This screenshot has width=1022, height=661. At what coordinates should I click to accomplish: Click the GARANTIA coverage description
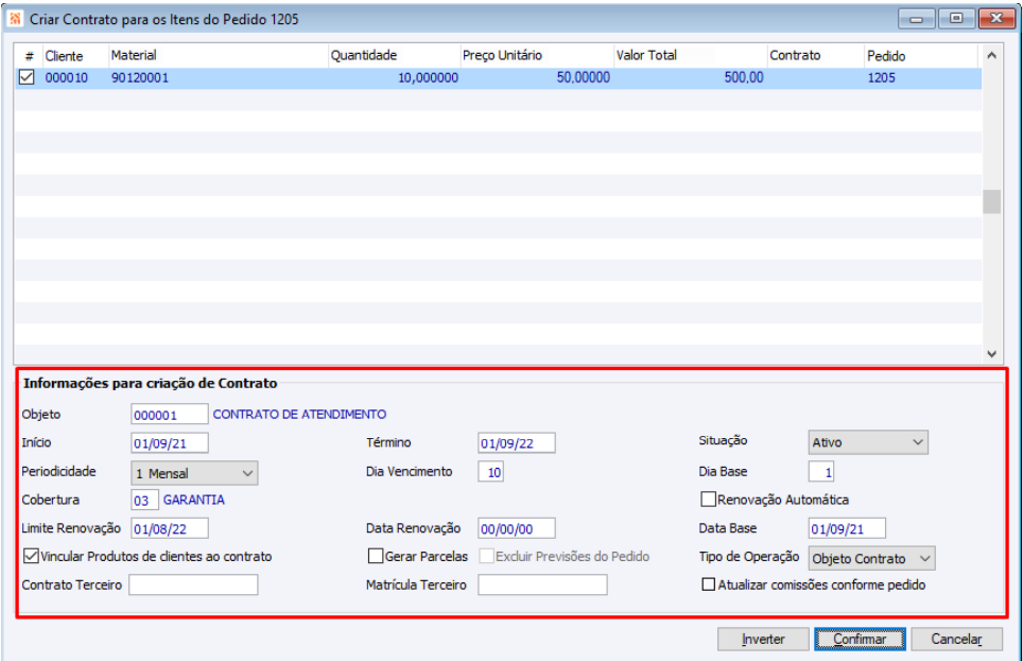tap(194, 500)
